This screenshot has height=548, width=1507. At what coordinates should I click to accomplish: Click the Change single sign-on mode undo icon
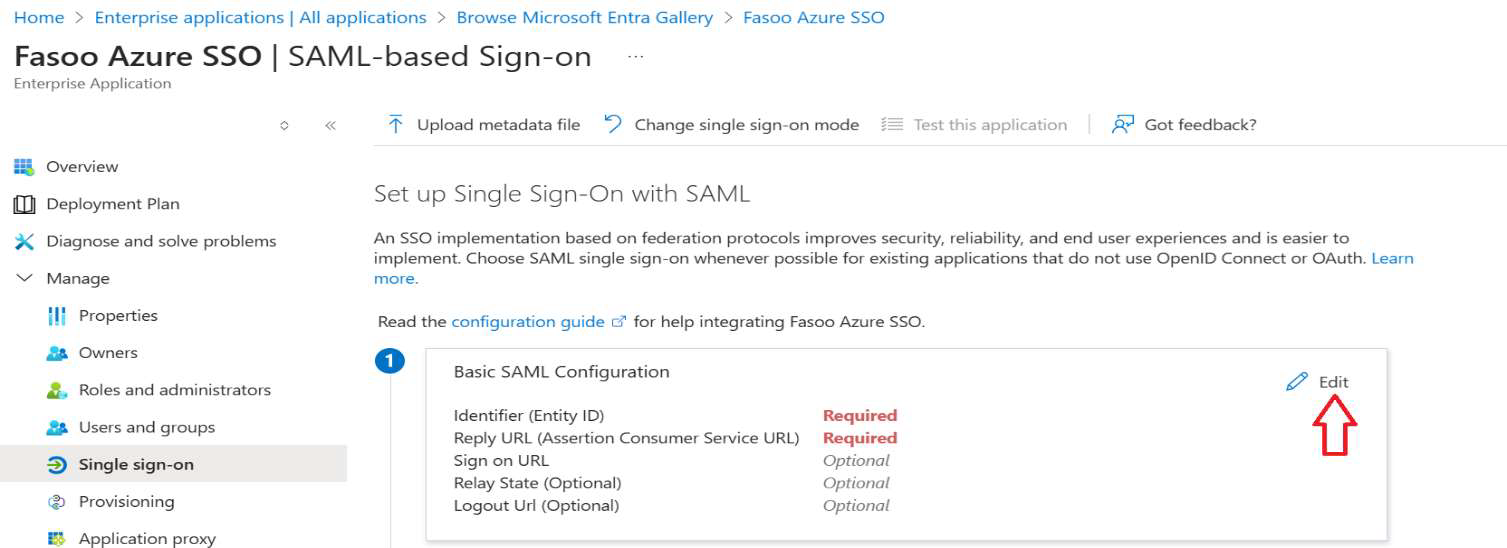(613, 125)
